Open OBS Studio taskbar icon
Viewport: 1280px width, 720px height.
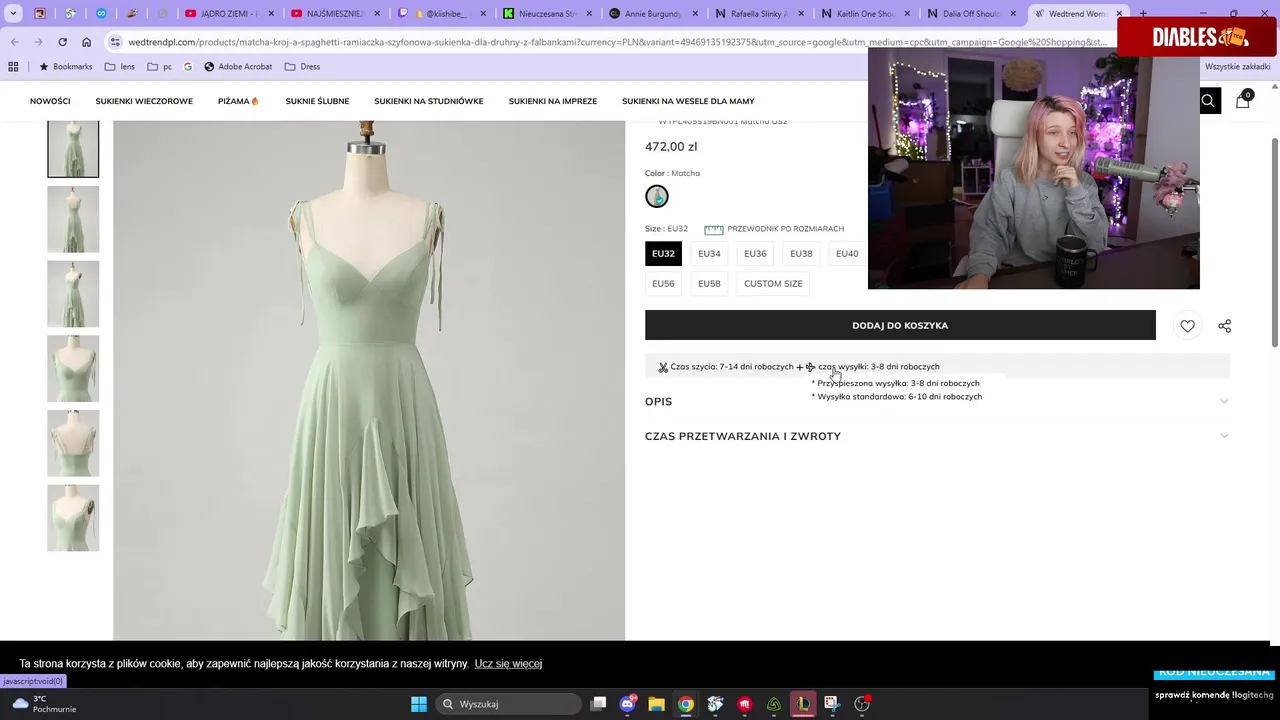click(862, 704)
